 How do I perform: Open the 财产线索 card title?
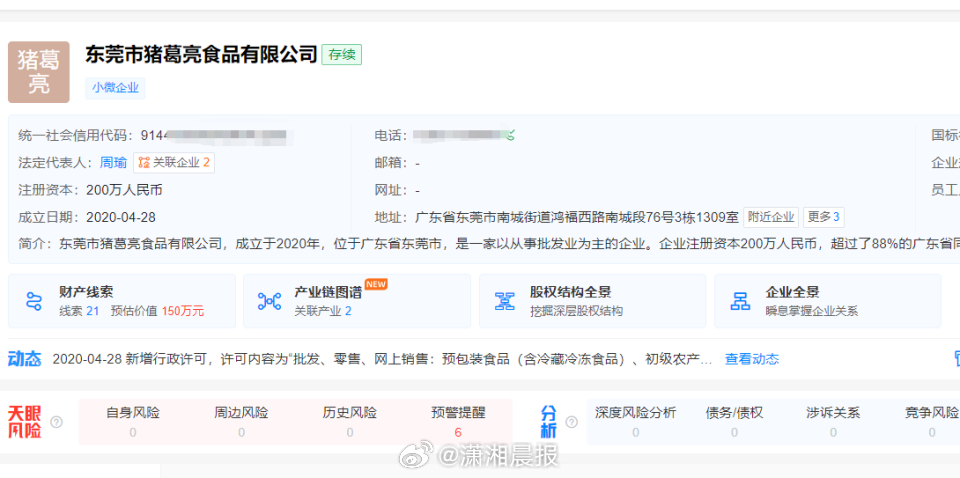[x=86, y=293]
